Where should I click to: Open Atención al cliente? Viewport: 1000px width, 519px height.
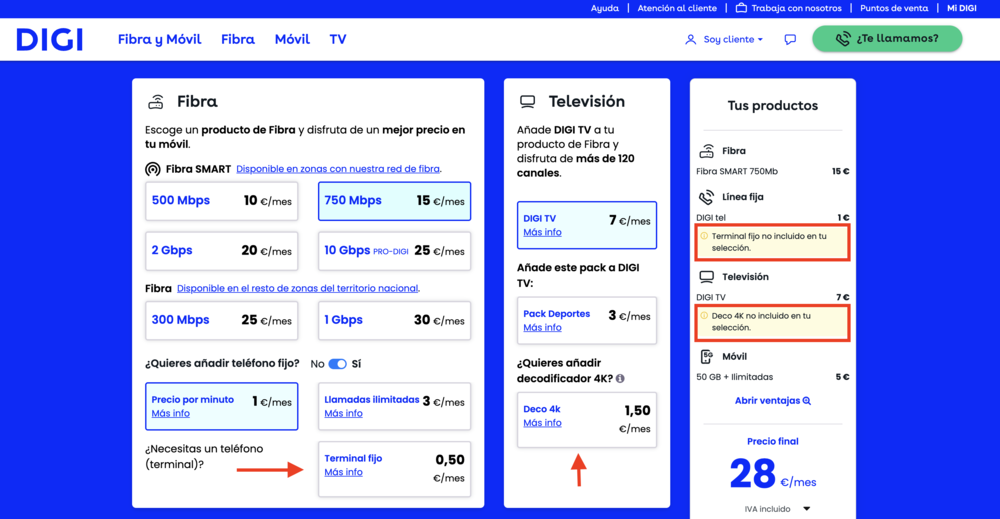[677, 8]
